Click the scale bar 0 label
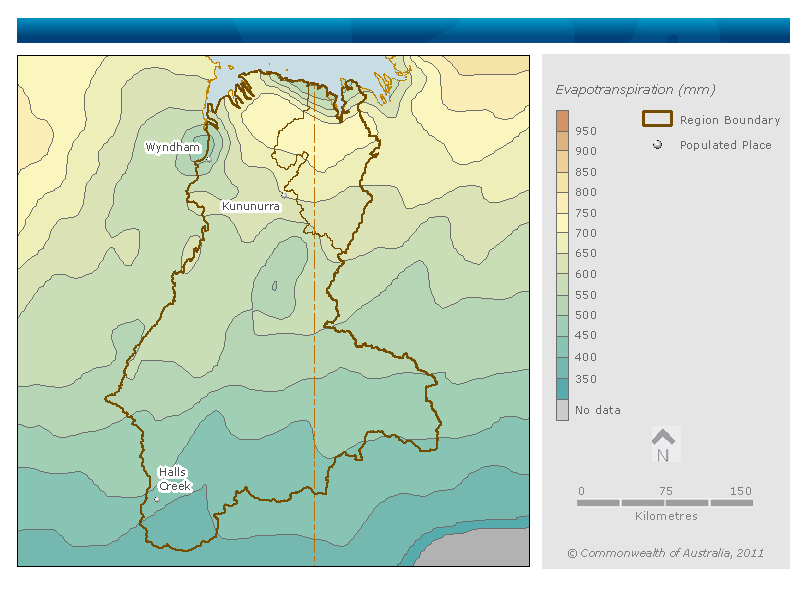790x594 pixels. point(581,491)
